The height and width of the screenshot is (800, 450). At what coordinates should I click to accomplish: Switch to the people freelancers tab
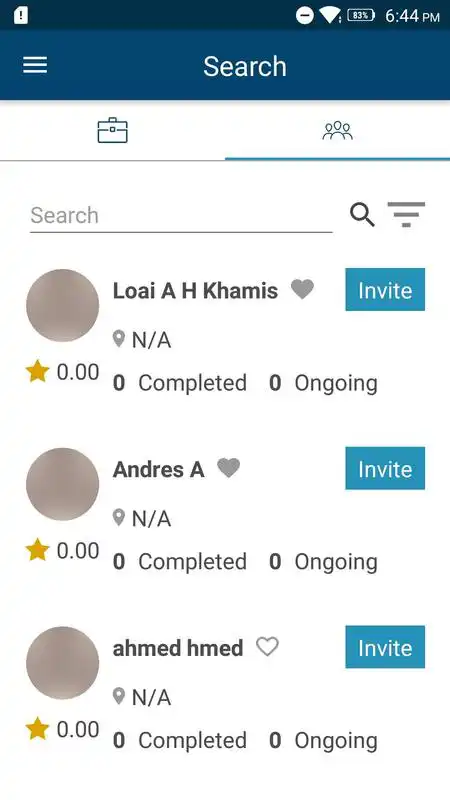pyautogui.click(x=337, y=131)
